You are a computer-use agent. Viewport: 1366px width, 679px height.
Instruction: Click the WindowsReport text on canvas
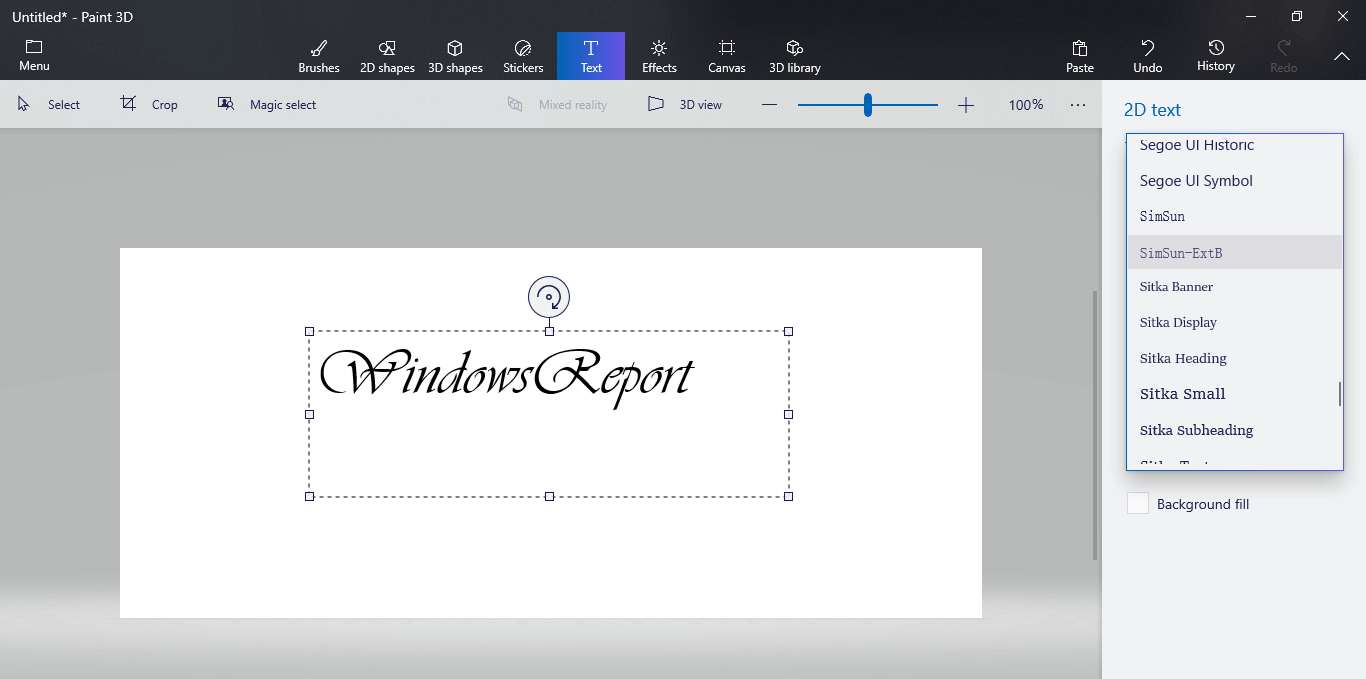505,377
